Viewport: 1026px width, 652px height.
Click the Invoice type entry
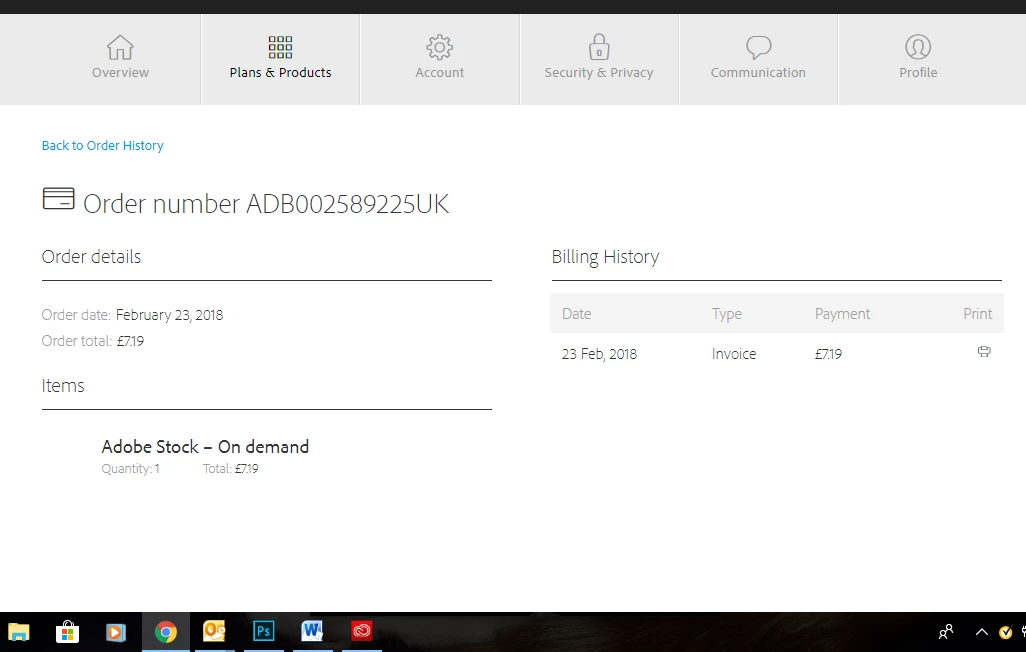coord(734,354)
